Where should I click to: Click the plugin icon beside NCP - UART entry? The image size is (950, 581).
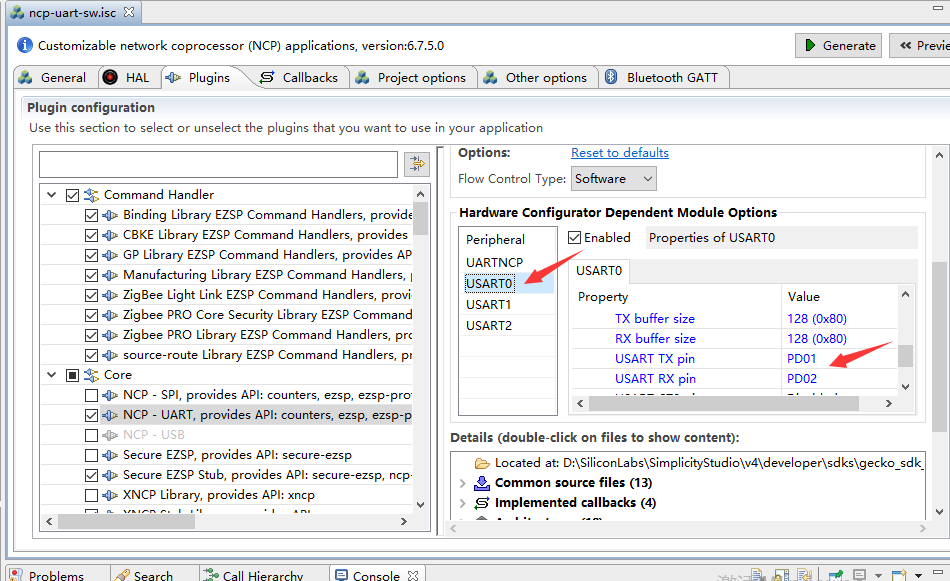pyautogui.click(x=109, y=414)
